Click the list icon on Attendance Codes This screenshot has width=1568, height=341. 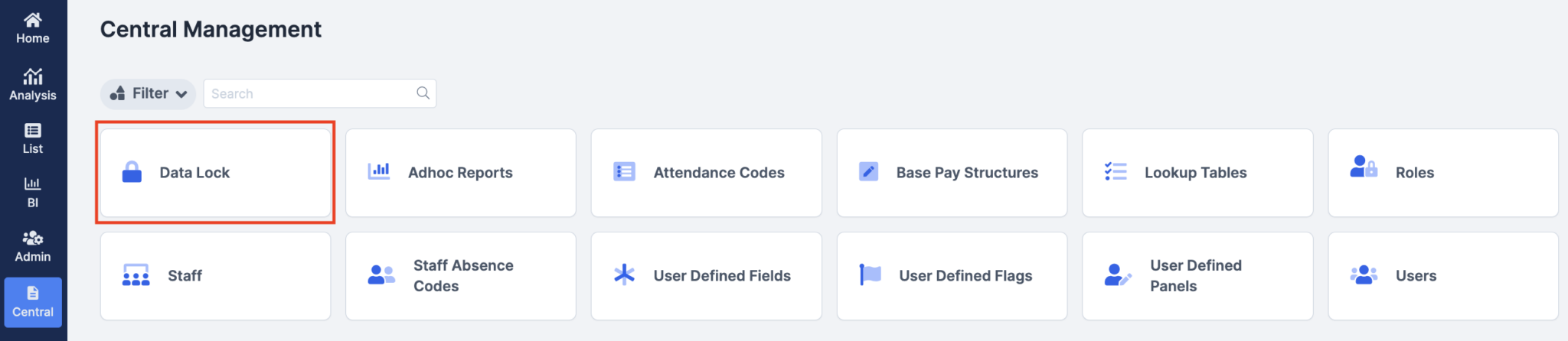(x=625, y=172)
